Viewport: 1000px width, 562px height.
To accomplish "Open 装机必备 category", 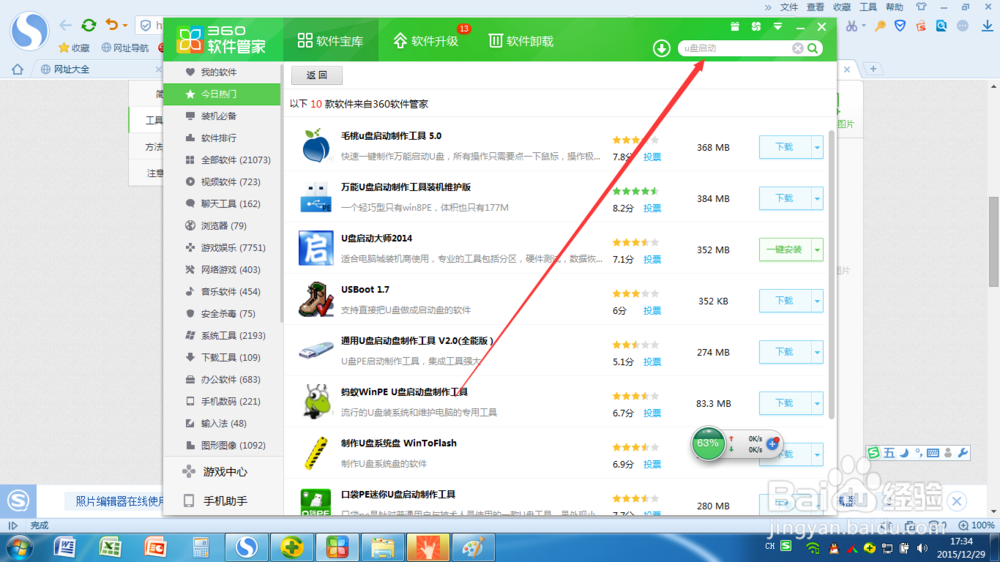I will coord(221,116).
